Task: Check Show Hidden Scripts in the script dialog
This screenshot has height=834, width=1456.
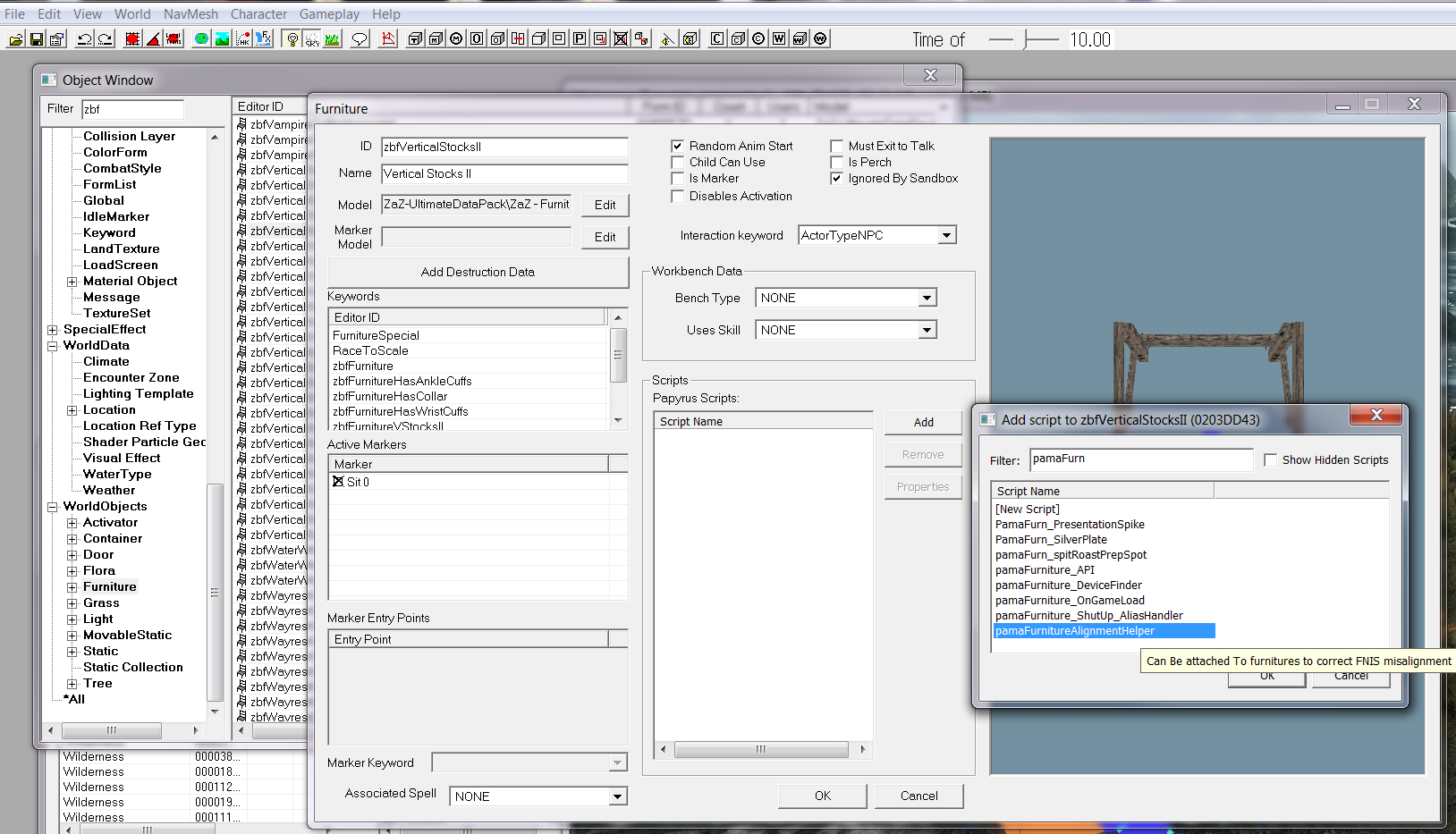Action: pos(1271,459)
